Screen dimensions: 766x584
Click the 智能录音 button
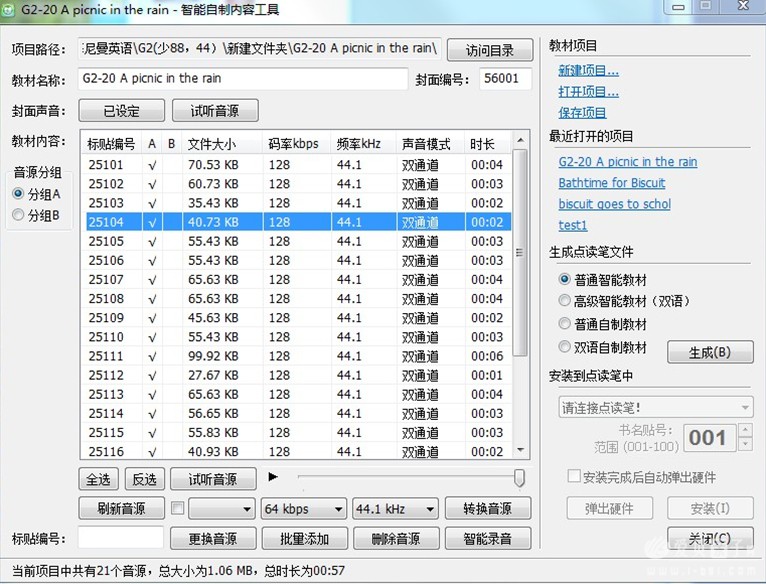tap(488, 539)
